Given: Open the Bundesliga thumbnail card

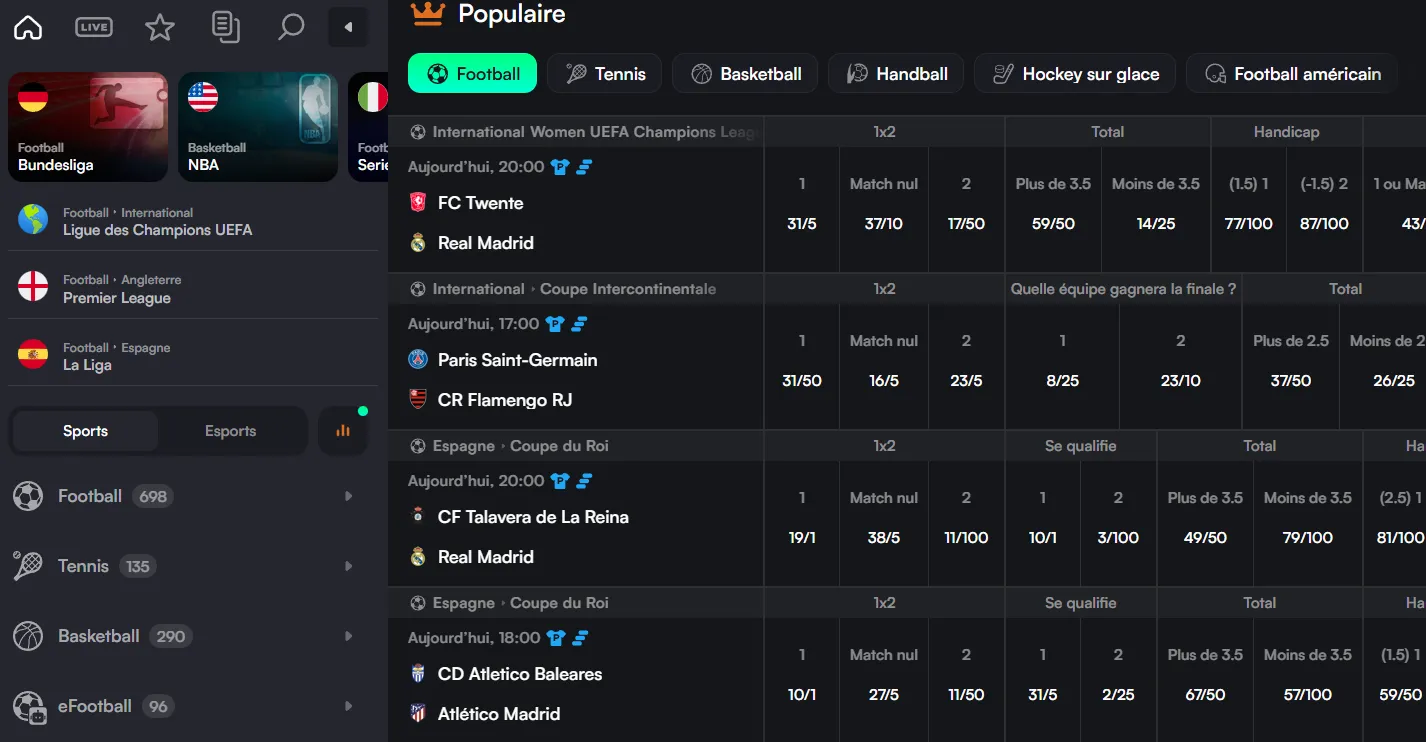Looking at the screenshot, I should click(88, 127).
